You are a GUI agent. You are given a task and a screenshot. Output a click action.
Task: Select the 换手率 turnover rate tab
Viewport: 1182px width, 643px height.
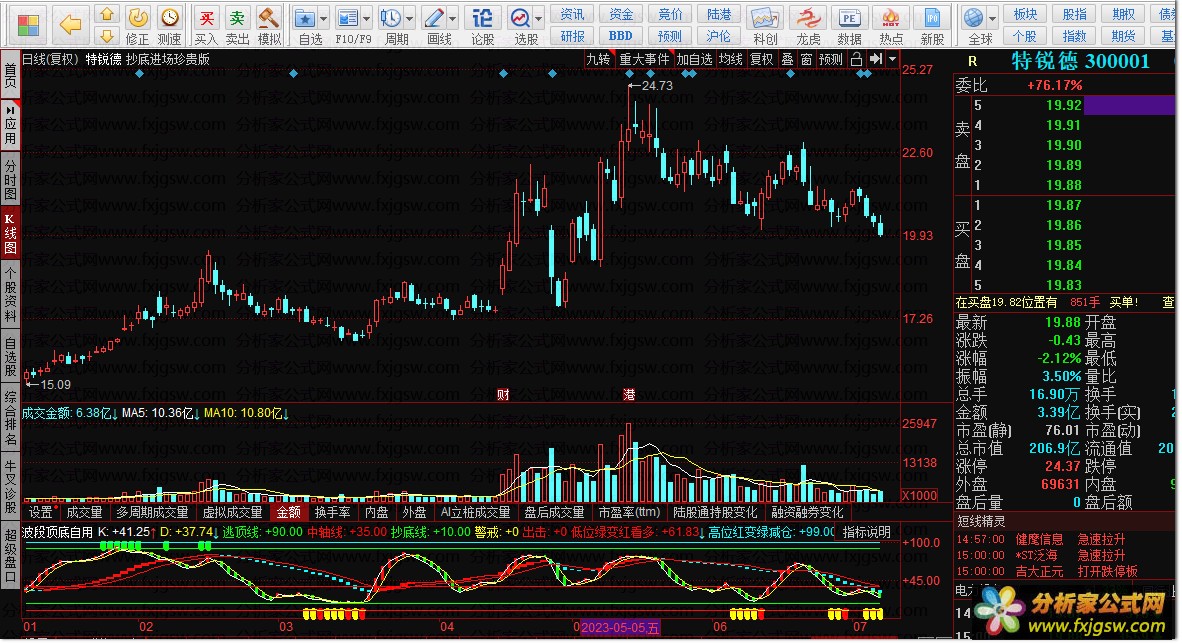(x=332, y=513)
